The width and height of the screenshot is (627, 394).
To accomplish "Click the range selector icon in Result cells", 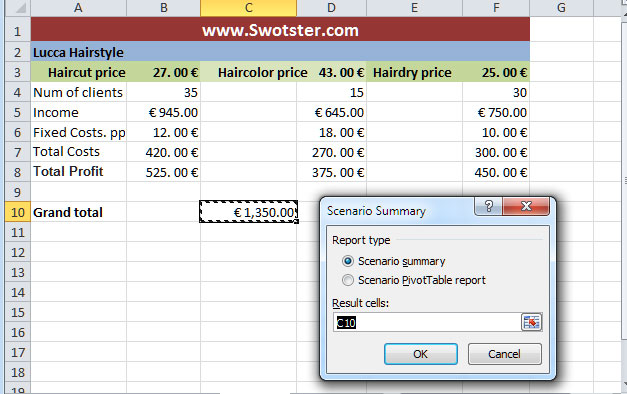I will [531, 322].
